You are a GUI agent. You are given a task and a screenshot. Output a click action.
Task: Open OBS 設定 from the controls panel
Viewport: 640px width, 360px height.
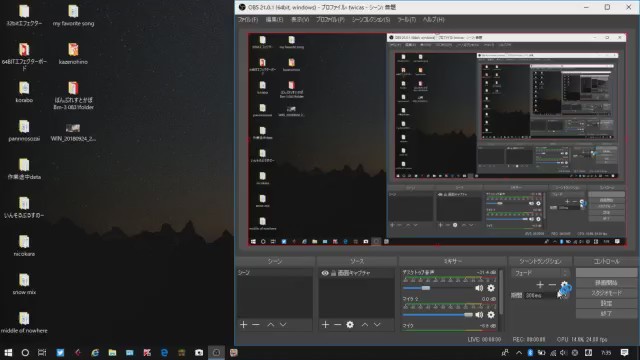606,303
